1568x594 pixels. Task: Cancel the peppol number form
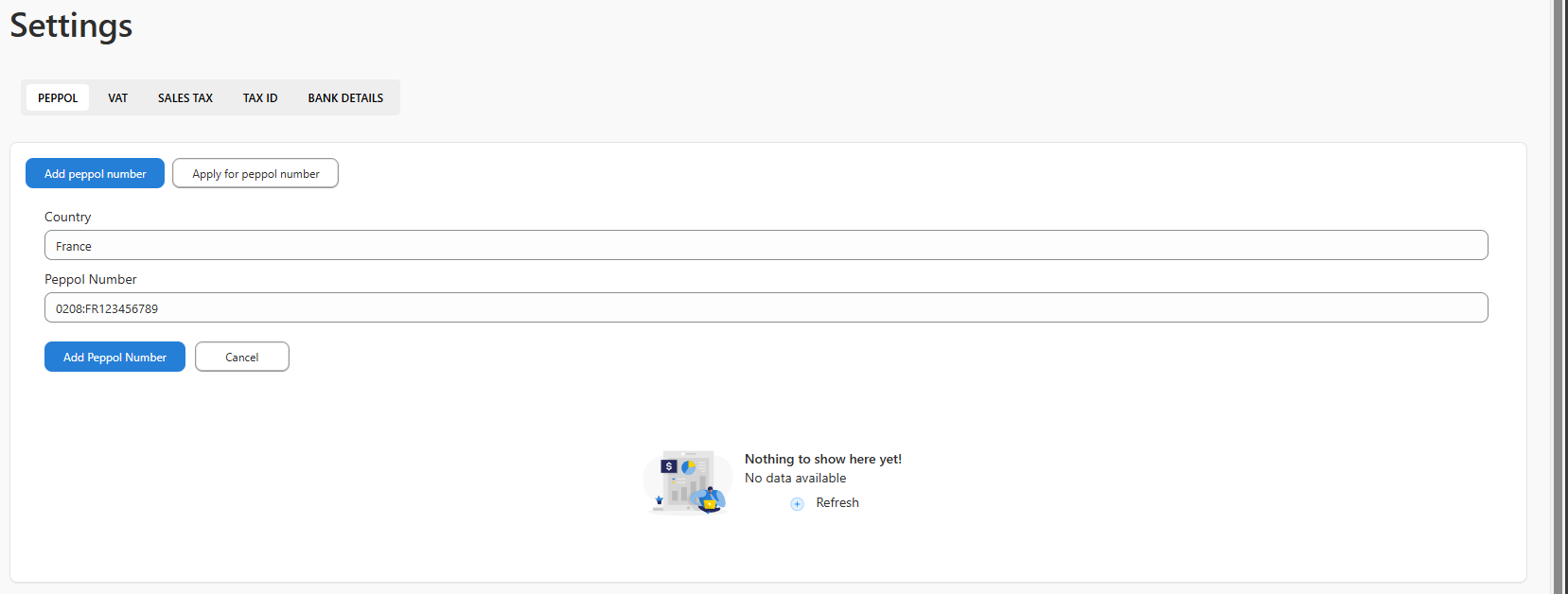(x=241, y=357)
